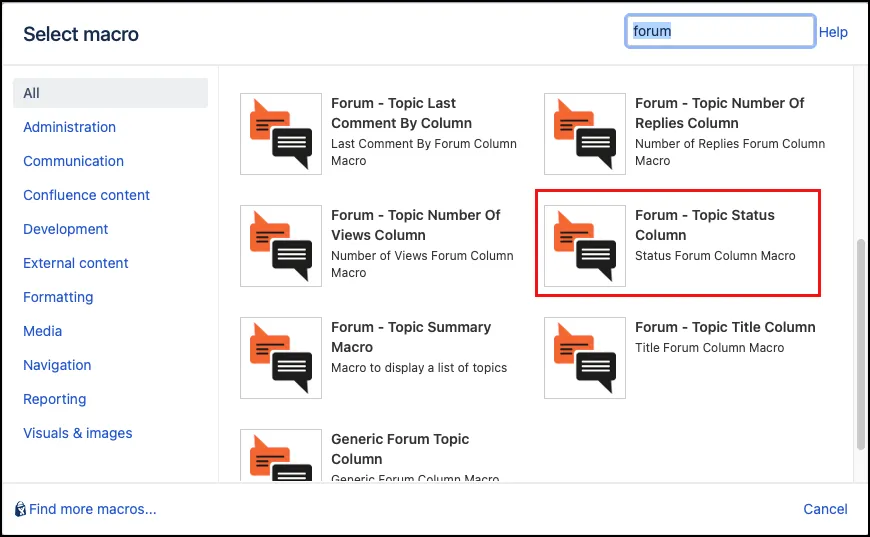Click the Forum - Topic Status Column title
Image resolution: width=870 pixels, height=537 pixels.
[705, 225]
